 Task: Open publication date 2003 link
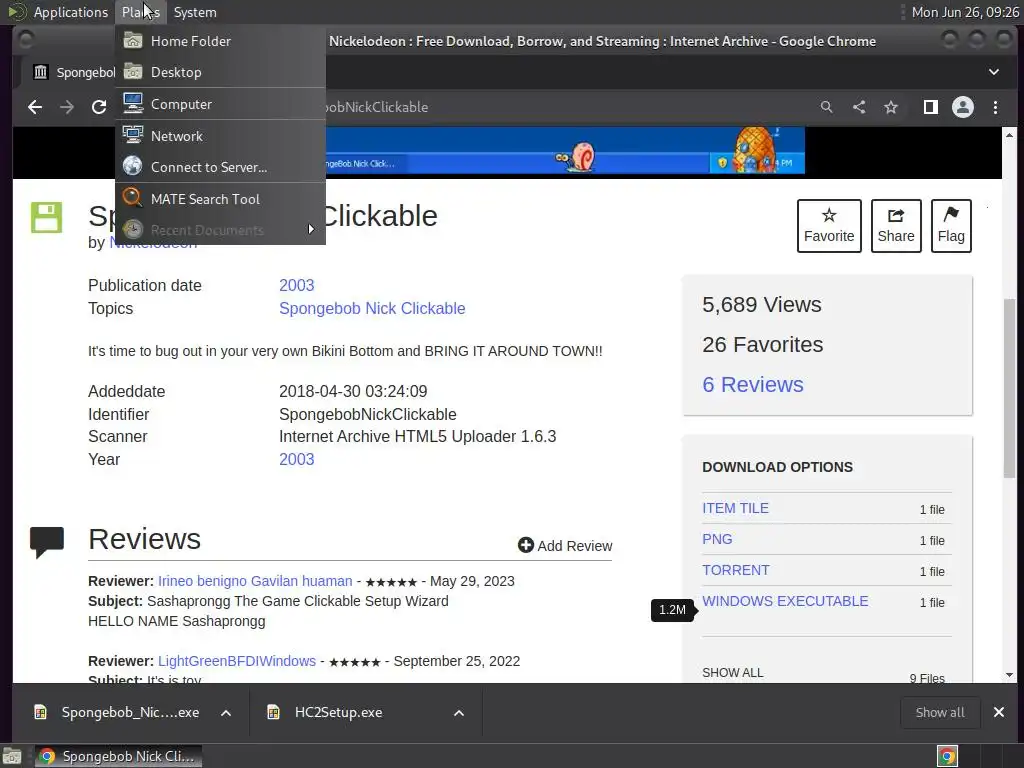tap(296, 285)
